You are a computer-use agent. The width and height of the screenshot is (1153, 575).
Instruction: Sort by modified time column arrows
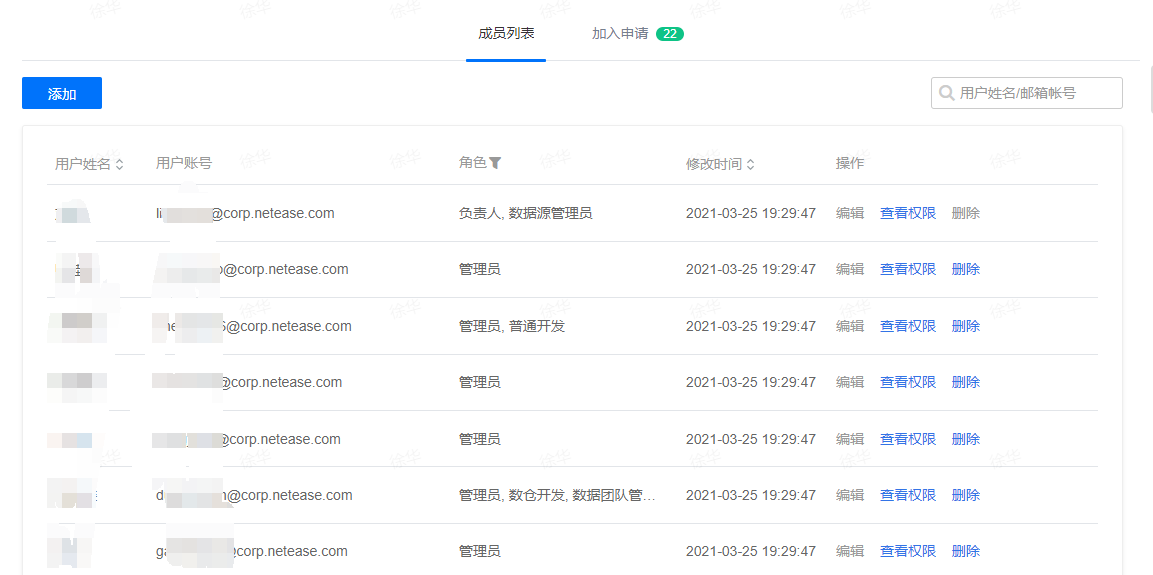tap(750, 164)
